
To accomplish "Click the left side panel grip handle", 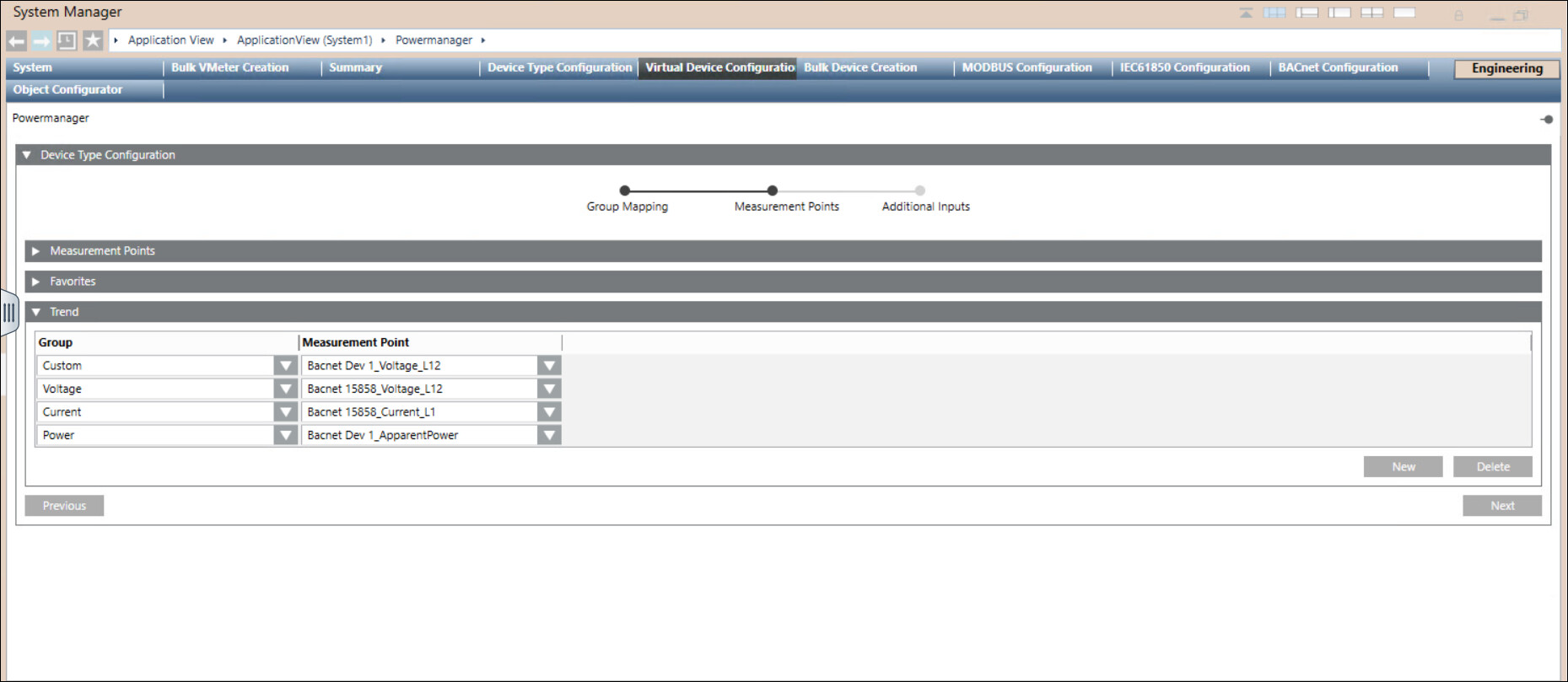I will coord(9,313).
